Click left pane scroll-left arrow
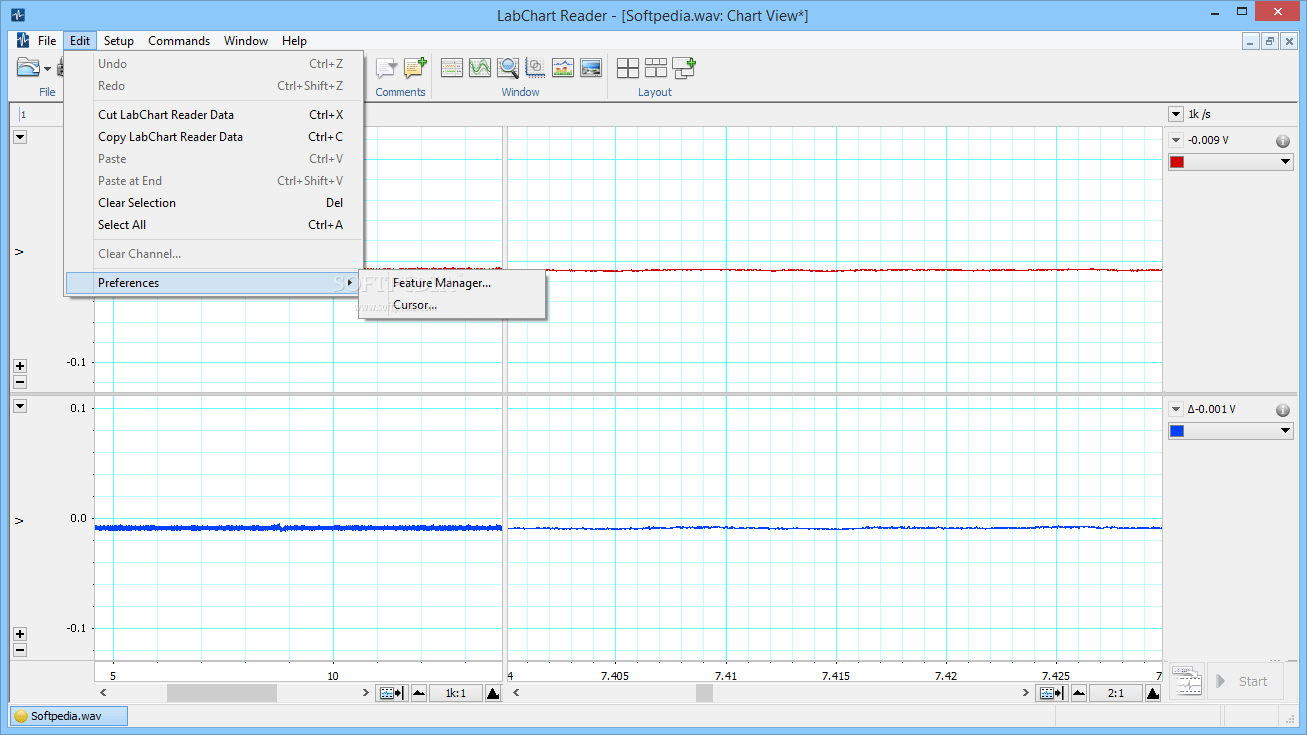 pyautogui.click(x=103, y=693)
